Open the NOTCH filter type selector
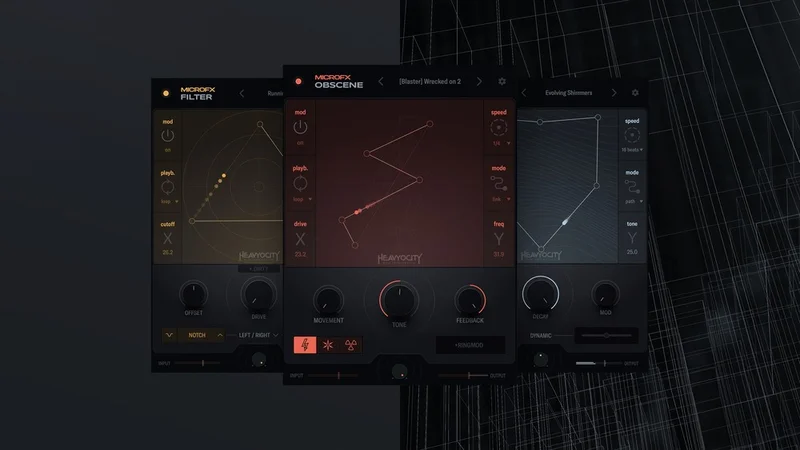Image resolution: width=800 pixels, height=450 pixels. coord(197,335)
